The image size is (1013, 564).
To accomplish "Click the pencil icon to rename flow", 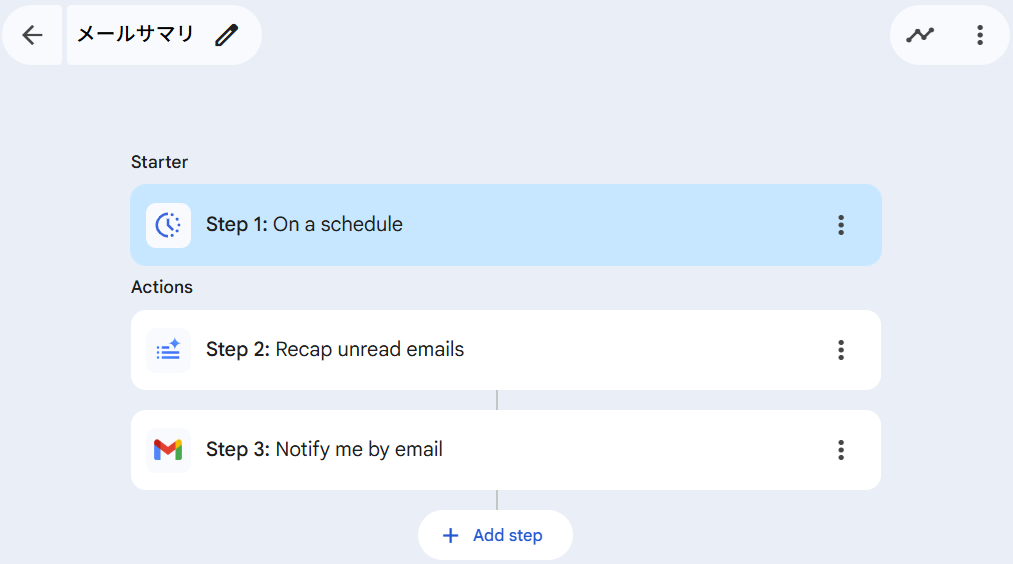I will (227, 36).
